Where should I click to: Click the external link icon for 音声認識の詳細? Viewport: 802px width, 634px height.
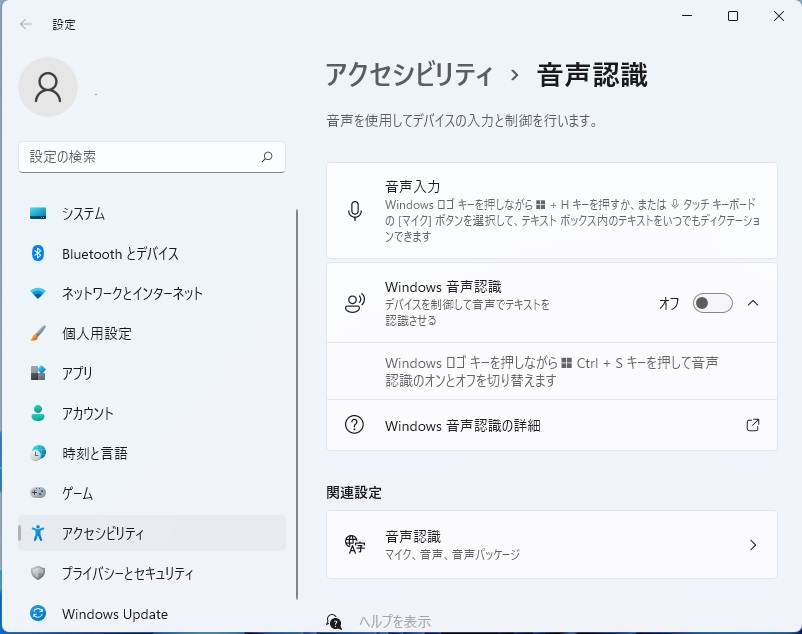click(753, 425)
